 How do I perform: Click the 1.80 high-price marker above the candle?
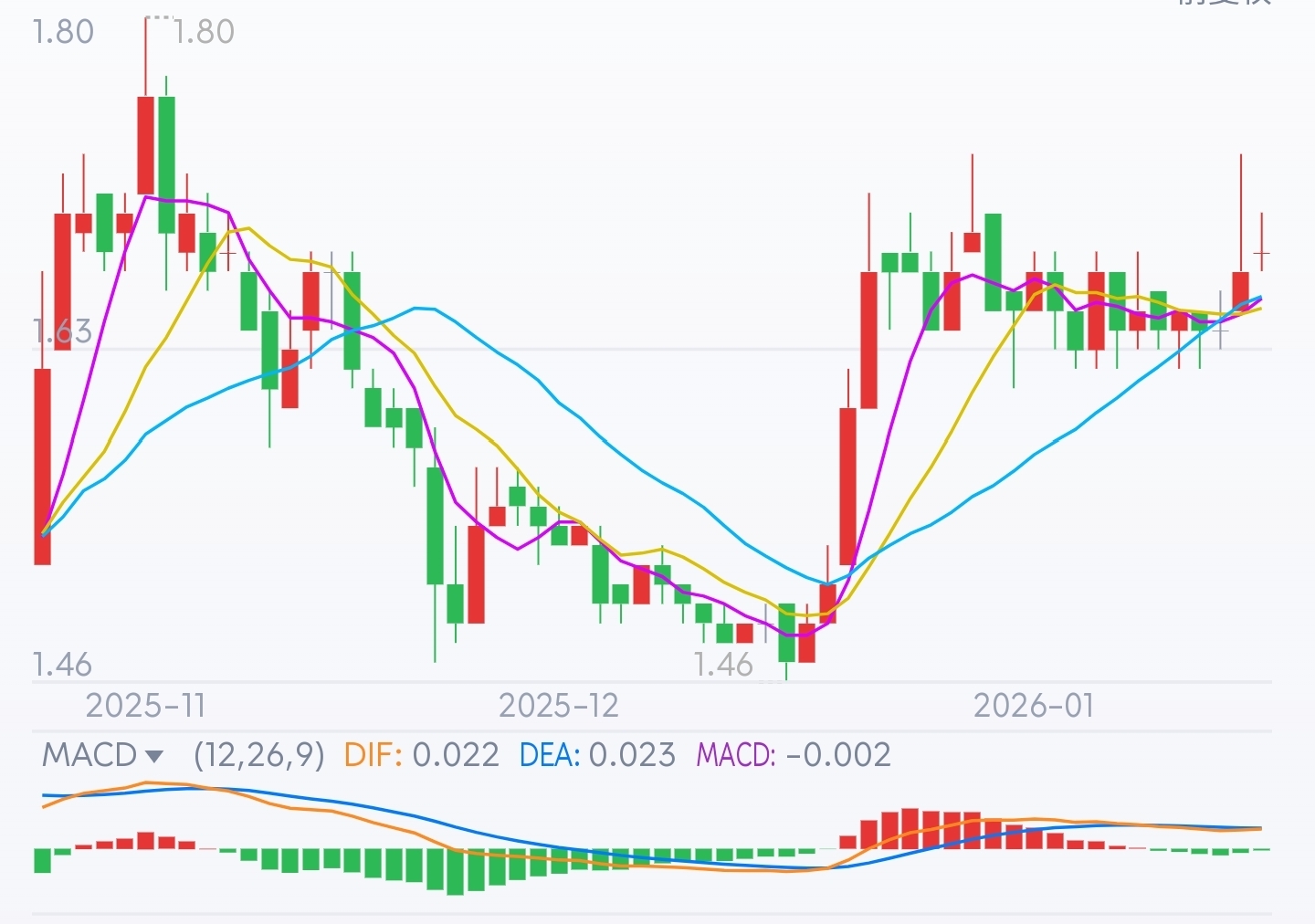[x=203, y=32]
